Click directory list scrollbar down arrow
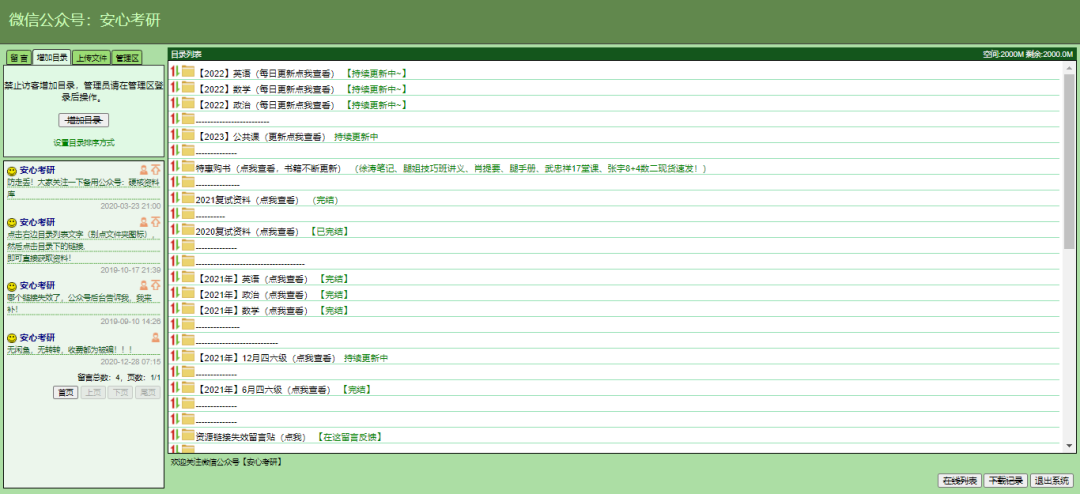The width and height of the screenshot is (1080, 494). pos(1068,446)
